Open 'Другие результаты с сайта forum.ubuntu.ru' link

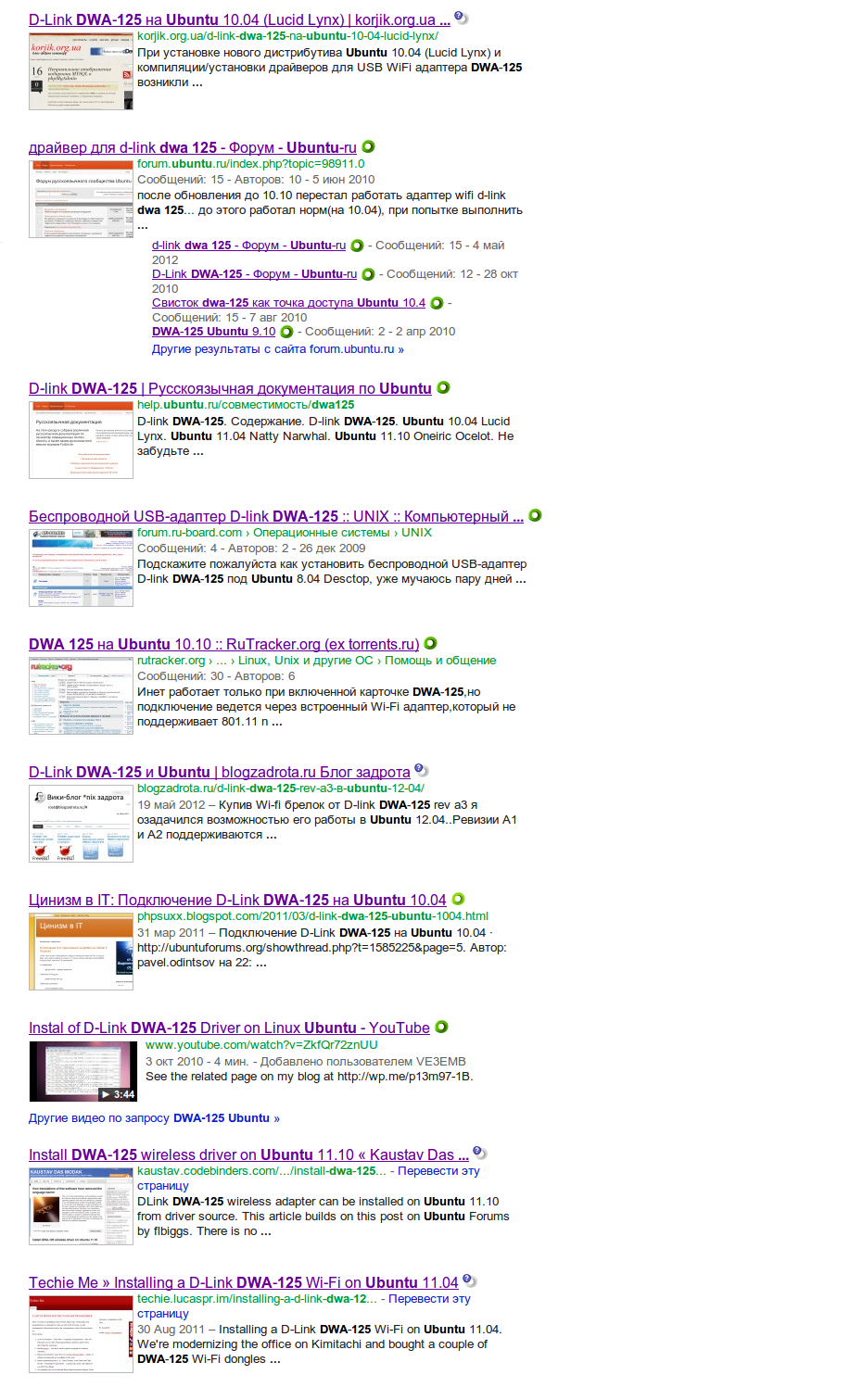tap(278, 349)
